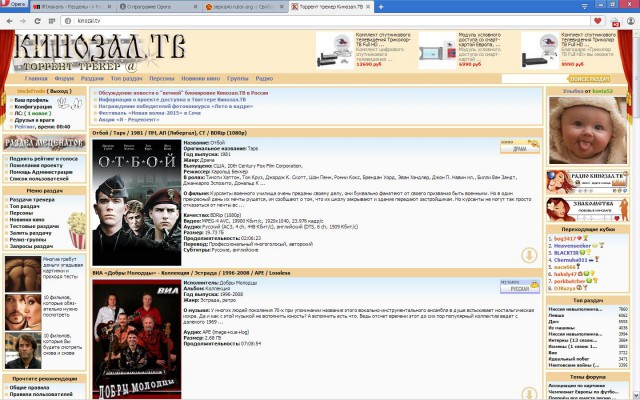
Task: Click the kinozal.tv address bar
Action: click(327, 21)
